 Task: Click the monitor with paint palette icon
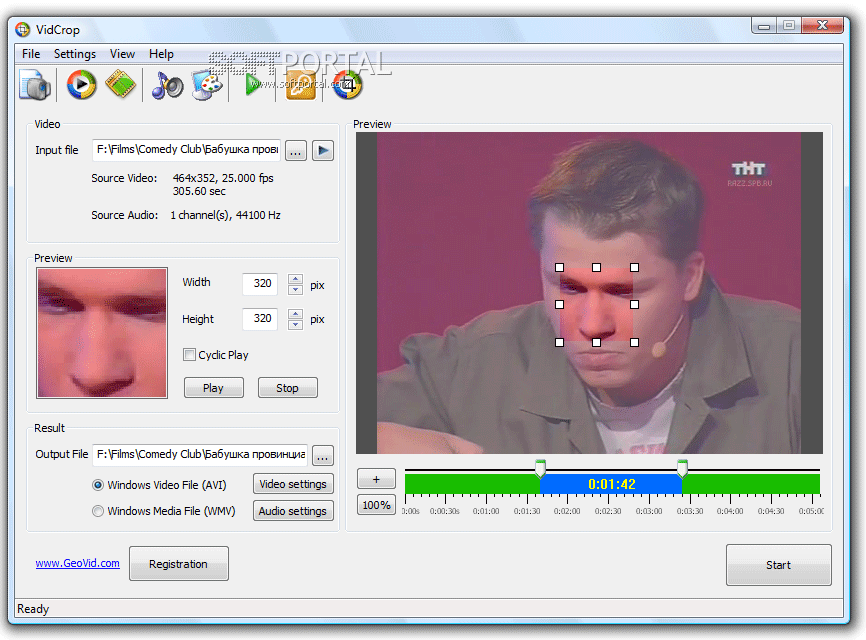point(207,85)
